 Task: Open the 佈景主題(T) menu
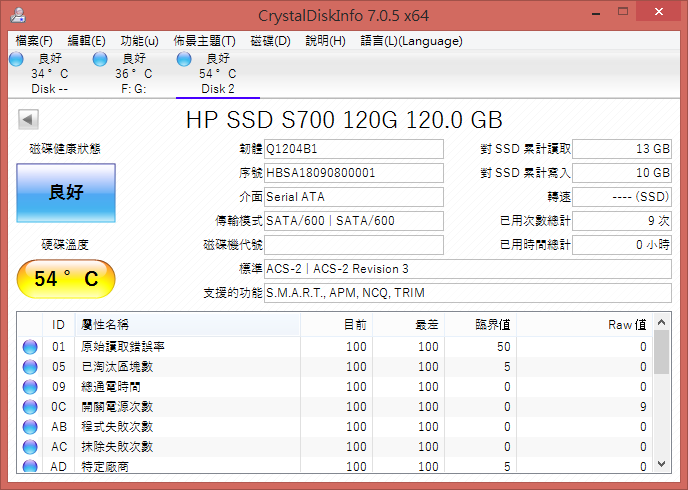tap(204, 41)
